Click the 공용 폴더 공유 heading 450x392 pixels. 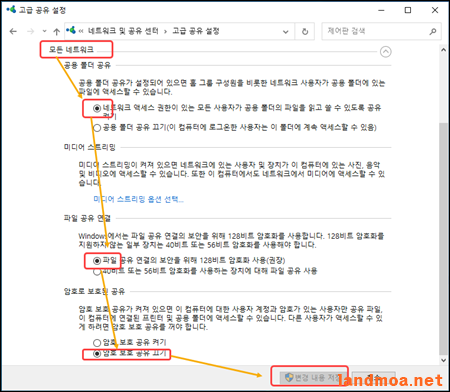87,65
